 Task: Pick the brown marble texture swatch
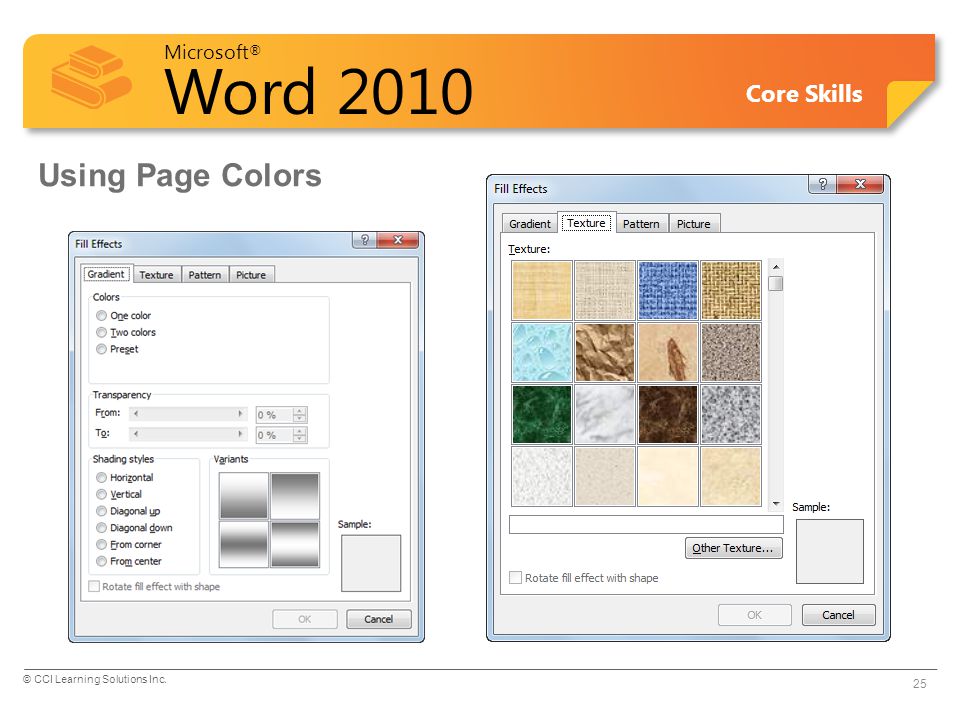[668, 414]
